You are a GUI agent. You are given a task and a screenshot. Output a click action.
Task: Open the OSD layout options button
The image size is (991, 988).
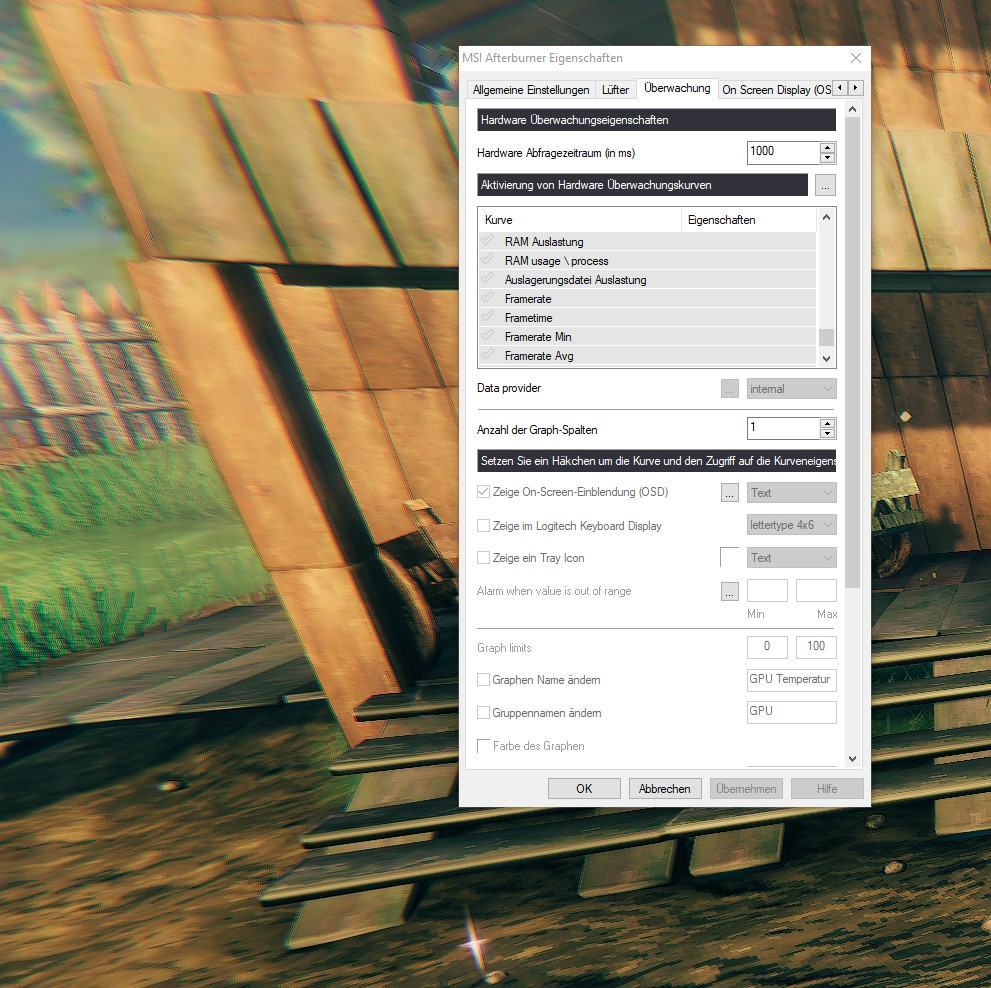point(729,493)
